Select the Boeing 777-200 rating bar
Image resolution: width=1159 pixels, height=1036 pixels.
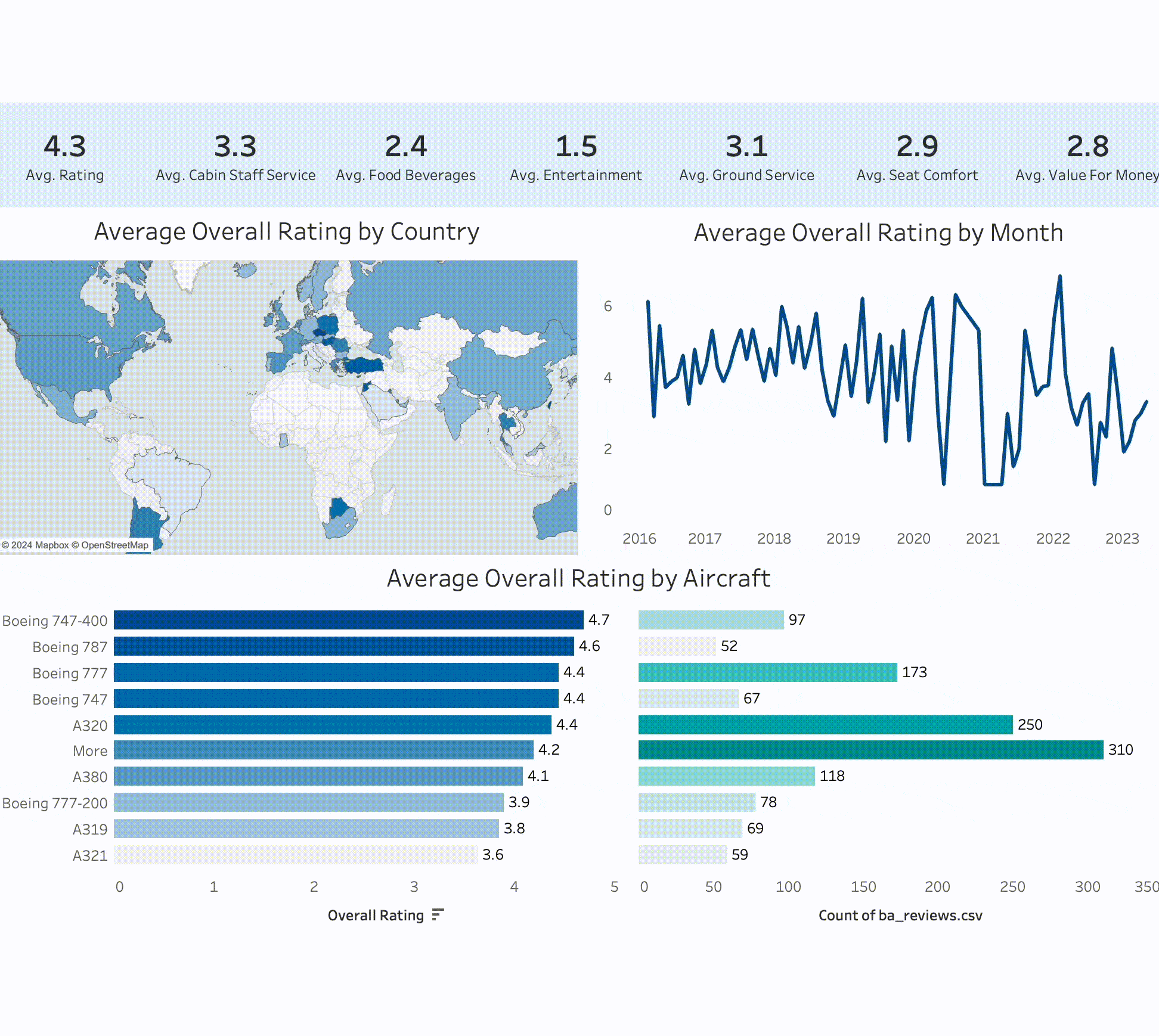[x=309, y=802]
